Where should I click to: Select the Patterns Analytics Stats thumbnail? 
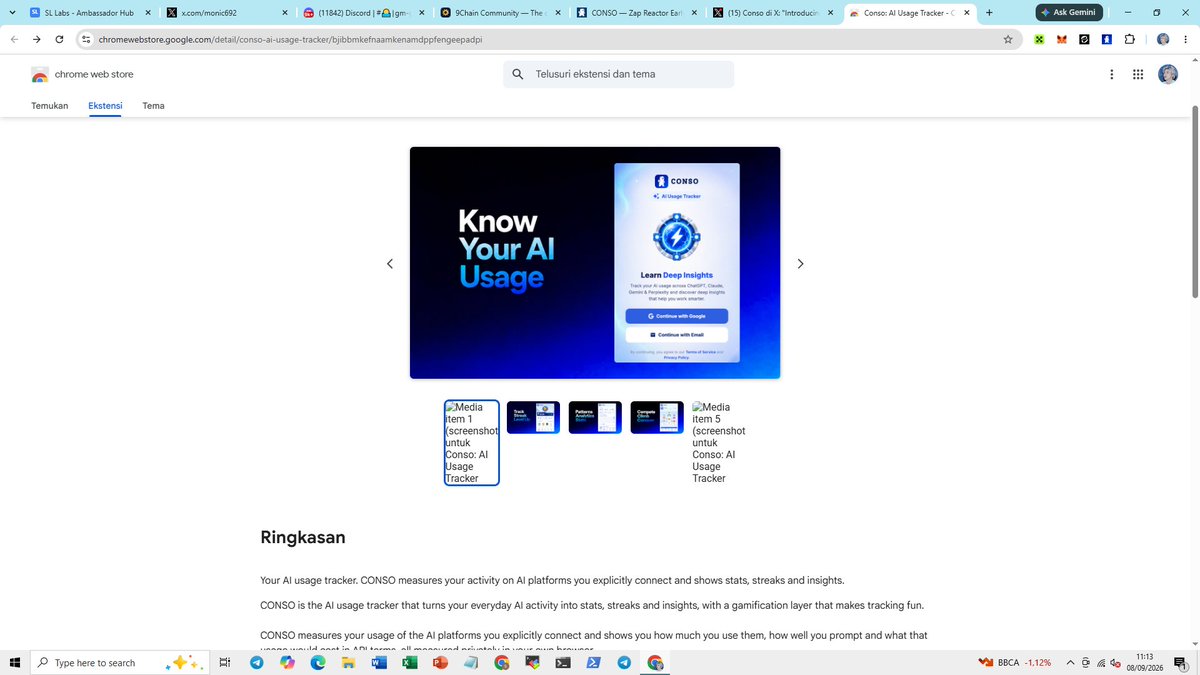click(595, 418)
